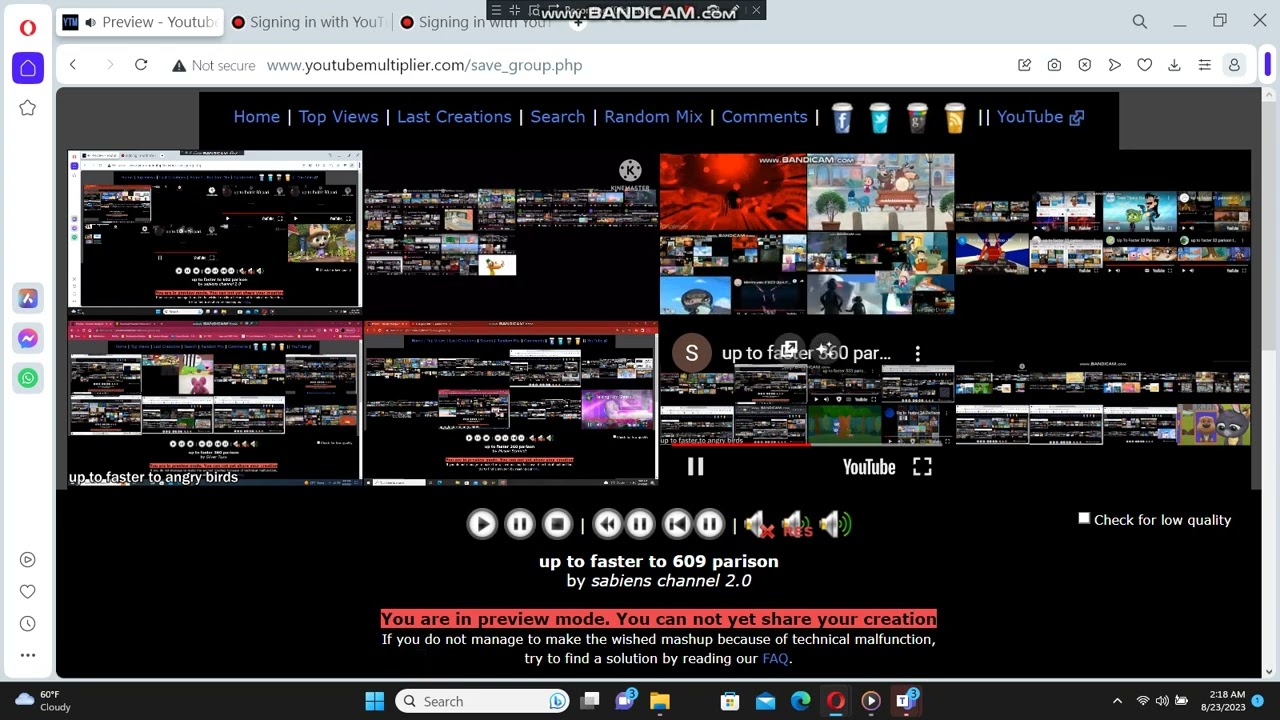The height and width of the screenshot is (720, 1280).
Task: Open WhatsApp in the sidebar
Action: click(x=28, y=378)
